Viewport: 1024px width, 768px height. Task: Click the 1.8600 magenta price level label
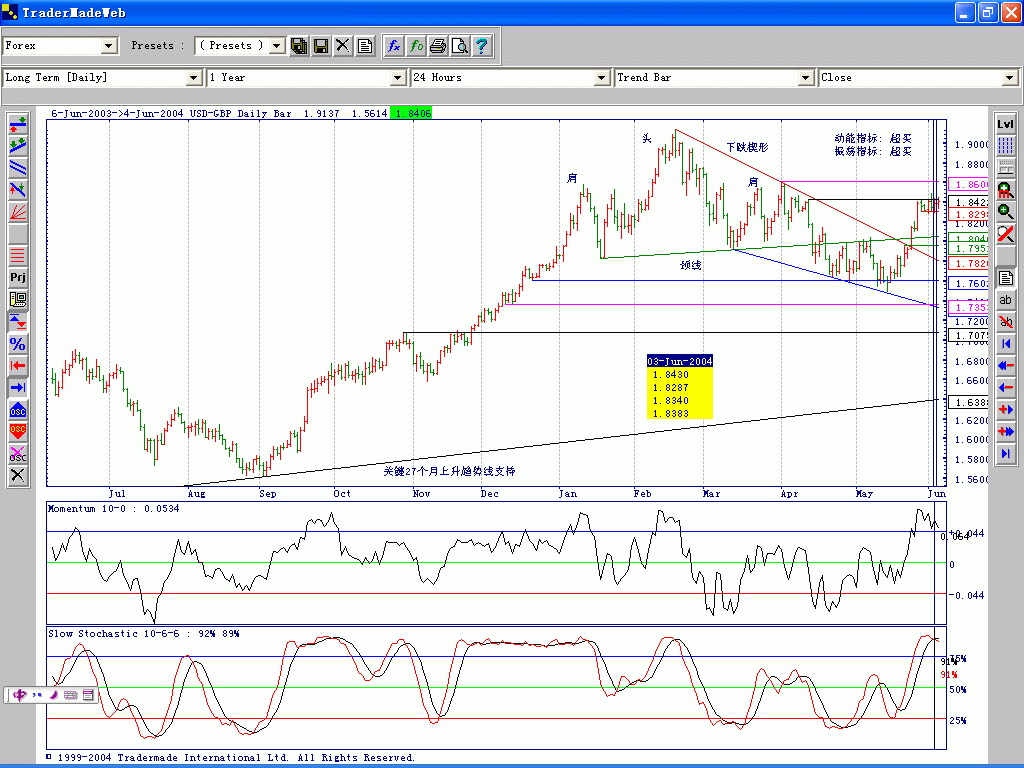(969, 185)
